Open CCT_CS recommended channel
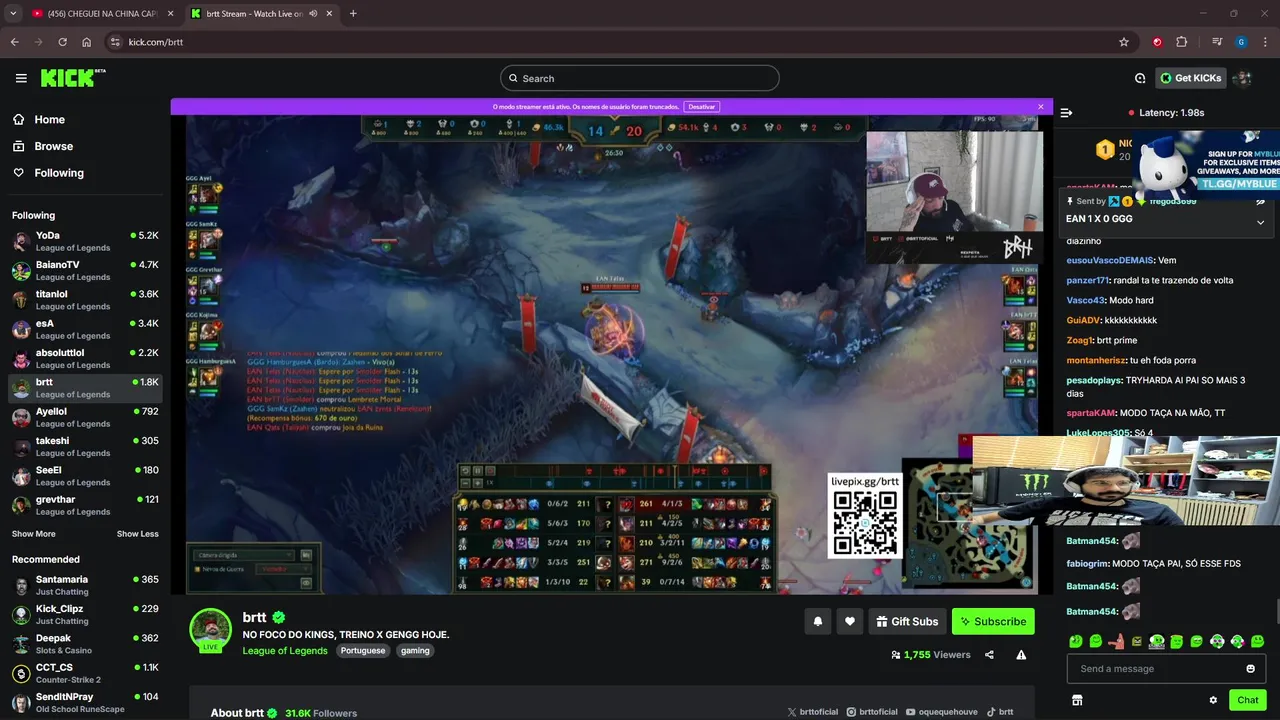Image resolution: width=1280 pixels, height=720 pixels. [85, 673]
